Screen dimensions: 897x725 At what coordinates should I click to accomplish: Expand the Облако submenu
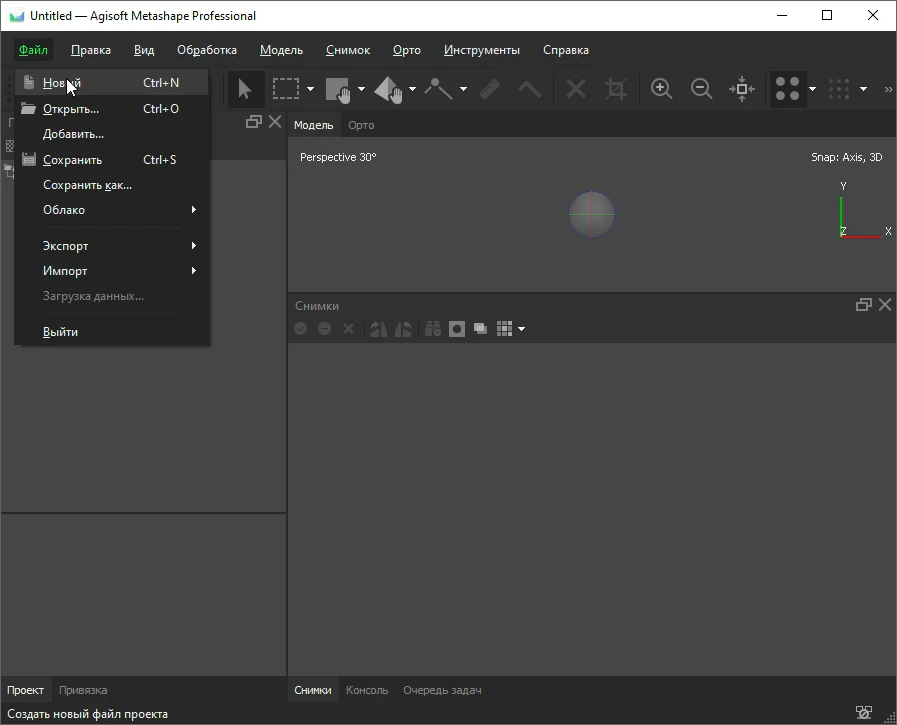(x=111, y=210)
